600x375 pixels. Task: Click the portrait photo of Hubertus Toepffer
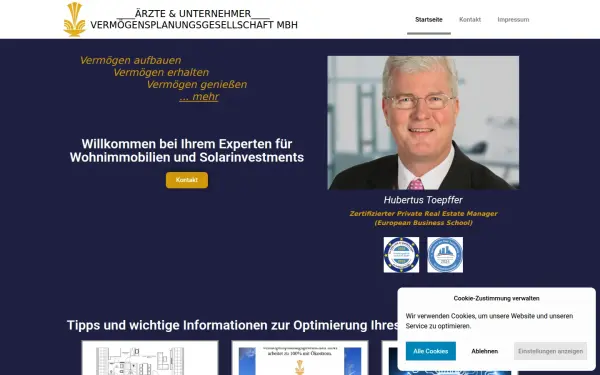(x=423, y=123)
